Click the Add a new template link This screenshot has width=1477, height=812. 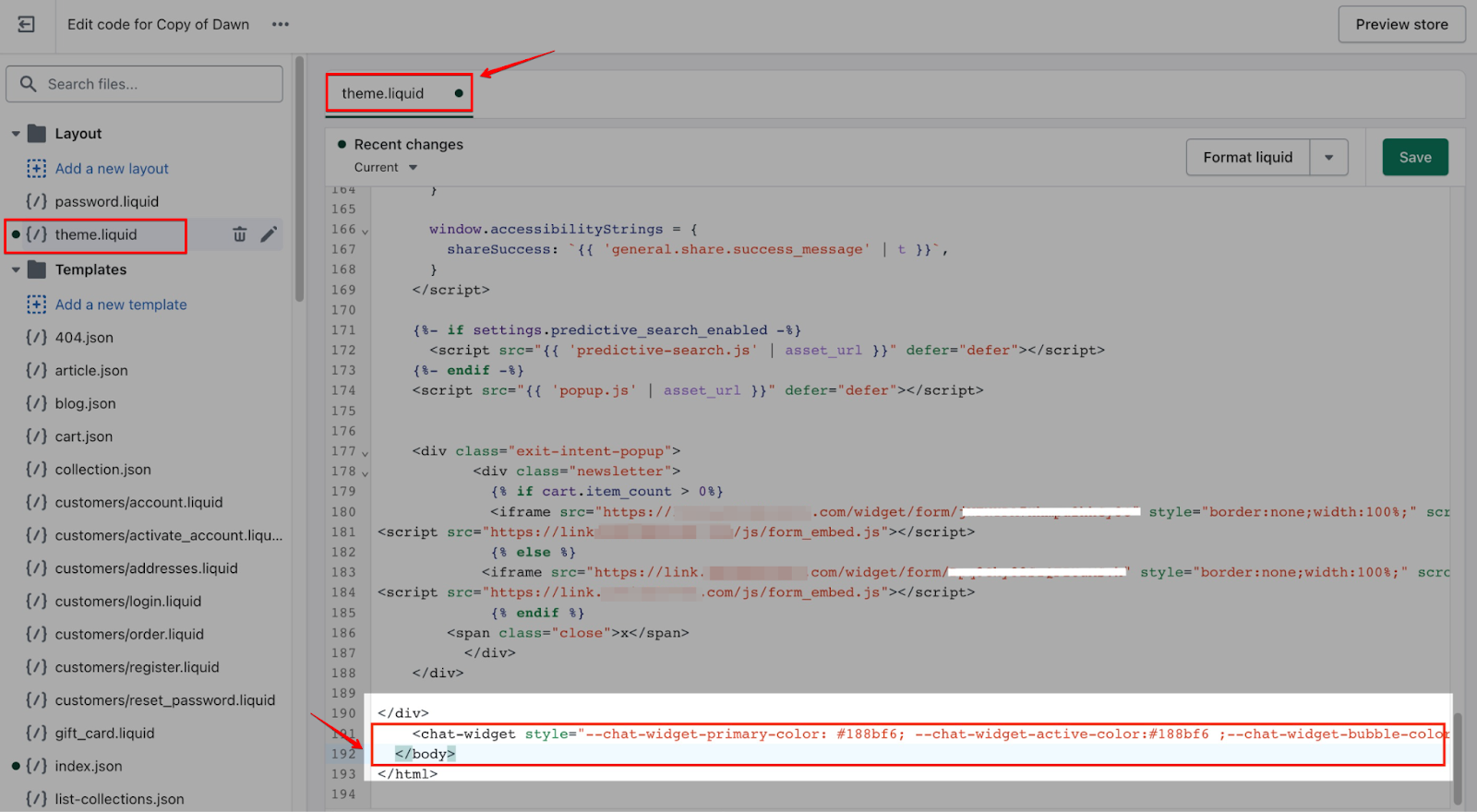point(121,304)
